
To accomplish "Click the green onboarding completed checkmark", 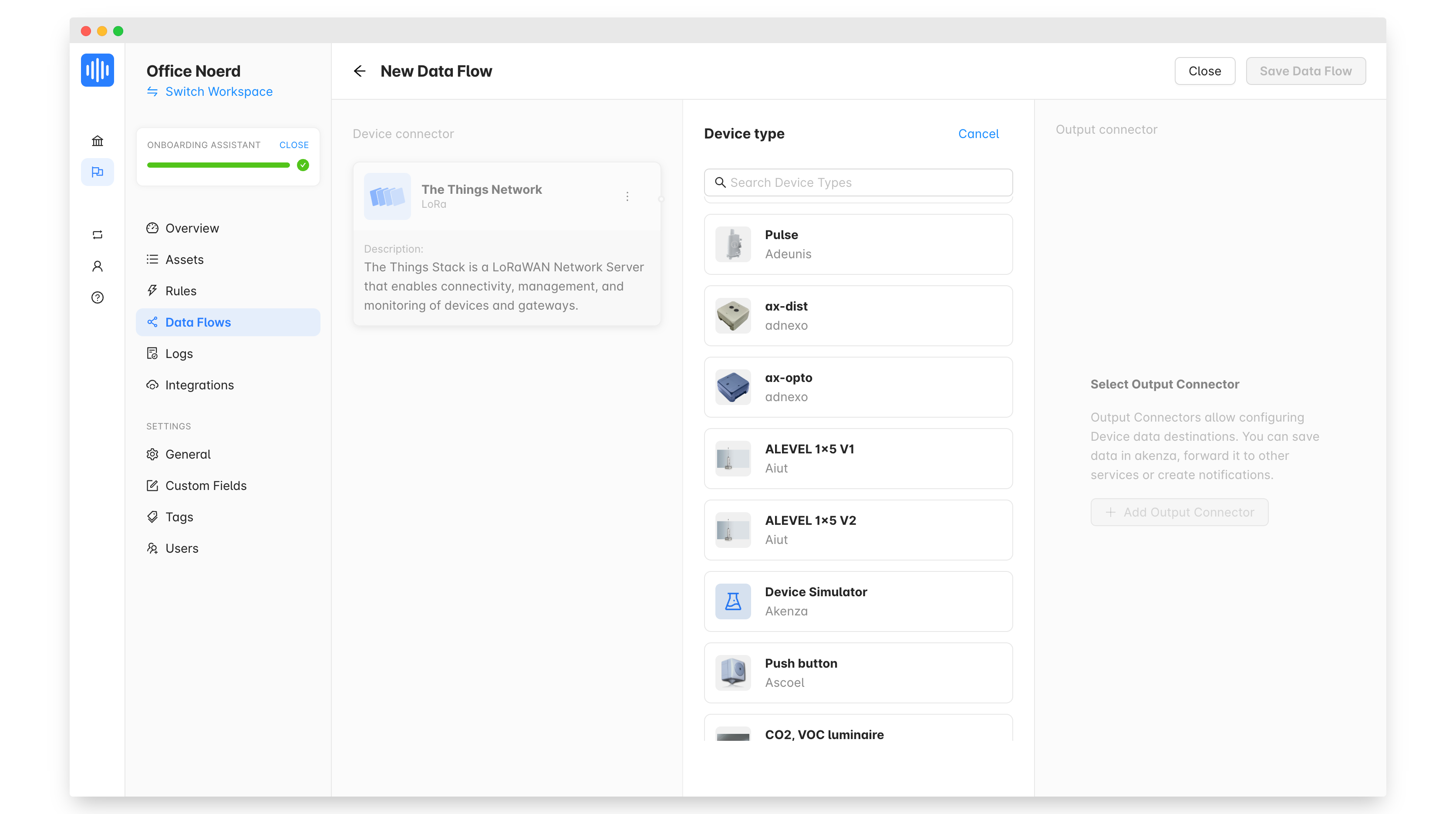I will coord(303,165).
